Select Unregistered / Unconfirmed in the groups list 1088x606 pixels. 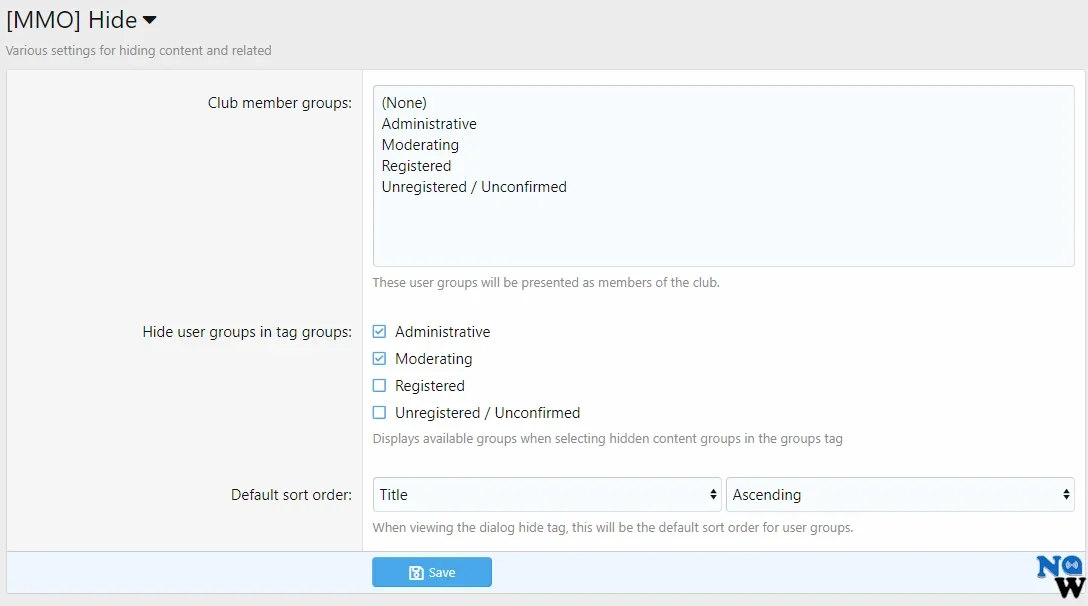pyautogui.click(x=474, y=187)
